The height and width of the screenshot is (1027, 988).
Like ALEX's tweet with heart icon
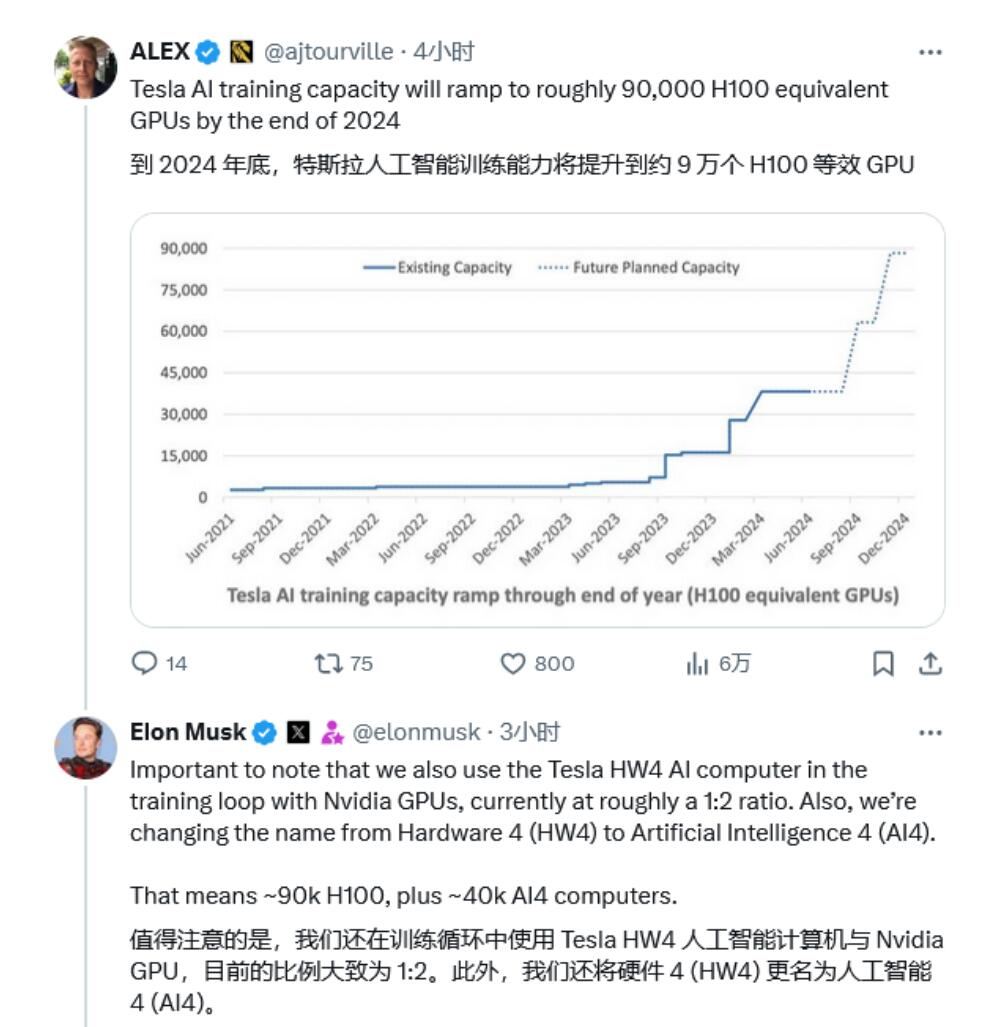point(512,663)
